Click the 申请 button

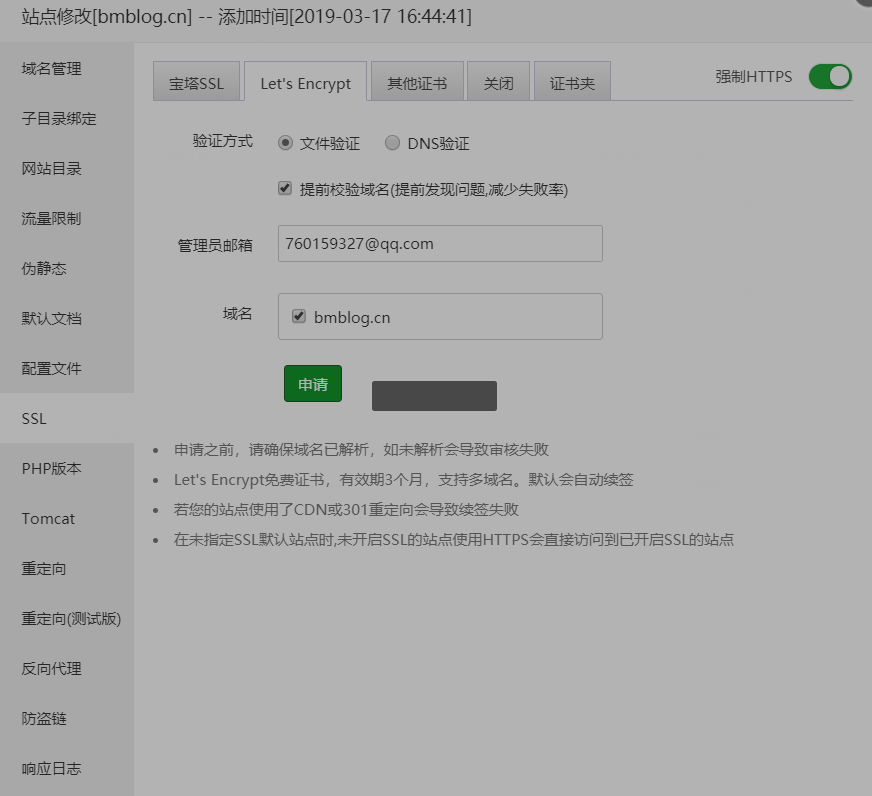[312, 383]
